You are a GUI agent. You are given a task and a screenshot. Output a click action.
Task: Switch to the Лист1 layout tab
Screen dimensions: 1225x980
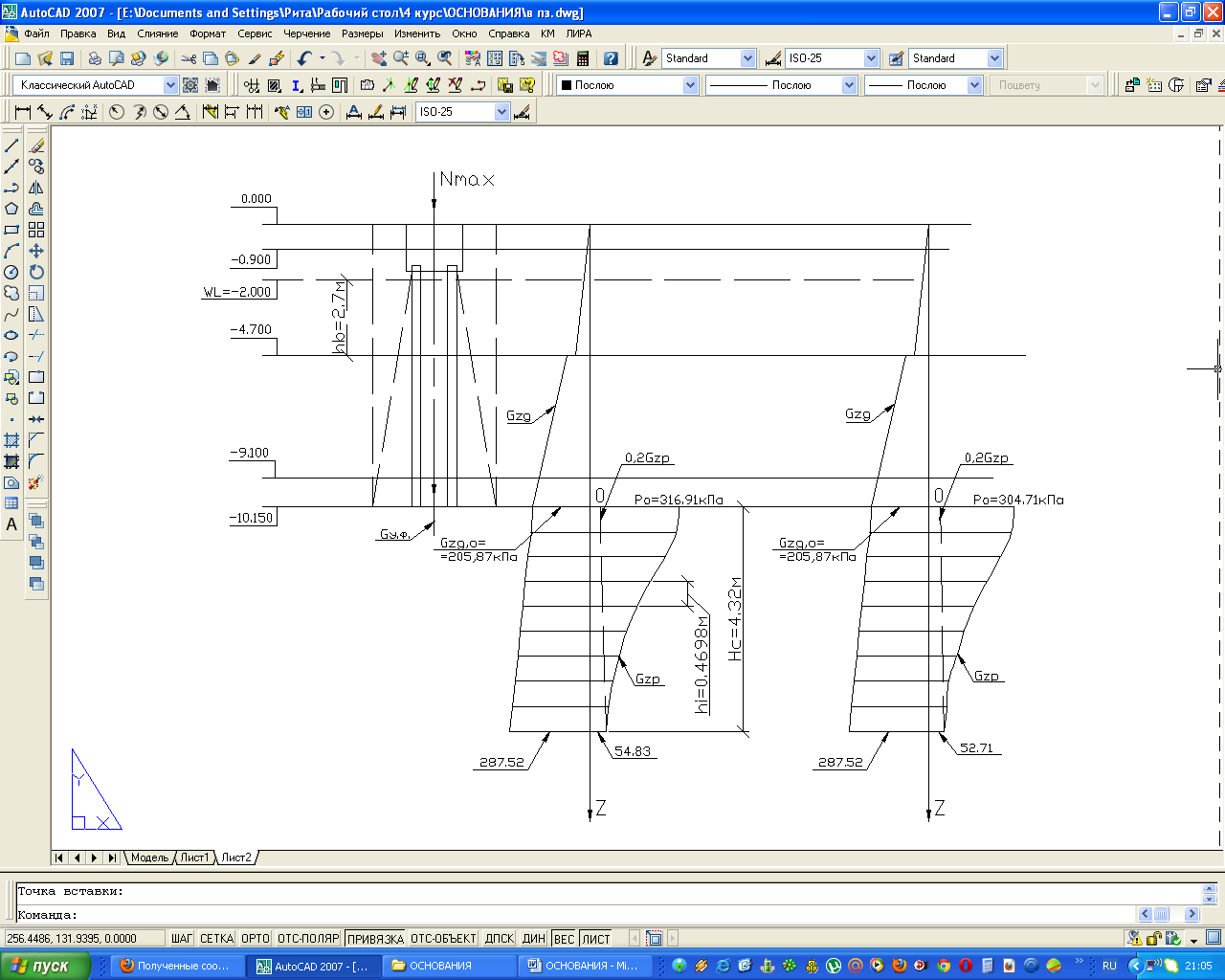[x=194, y=857]
